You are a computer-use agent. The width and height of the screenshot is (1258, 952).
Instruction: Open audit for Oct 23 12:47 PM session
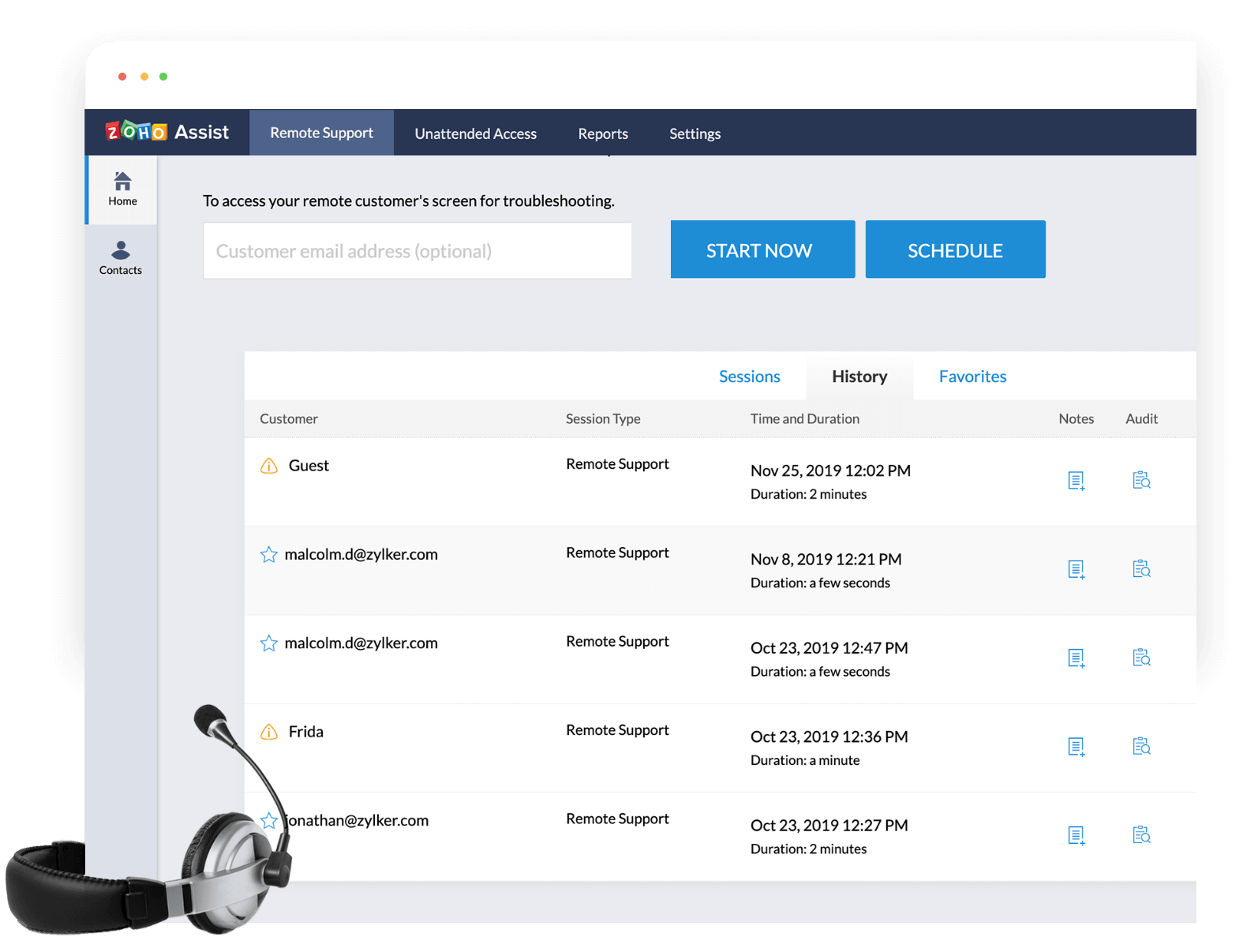click(x=1141, y=658)
